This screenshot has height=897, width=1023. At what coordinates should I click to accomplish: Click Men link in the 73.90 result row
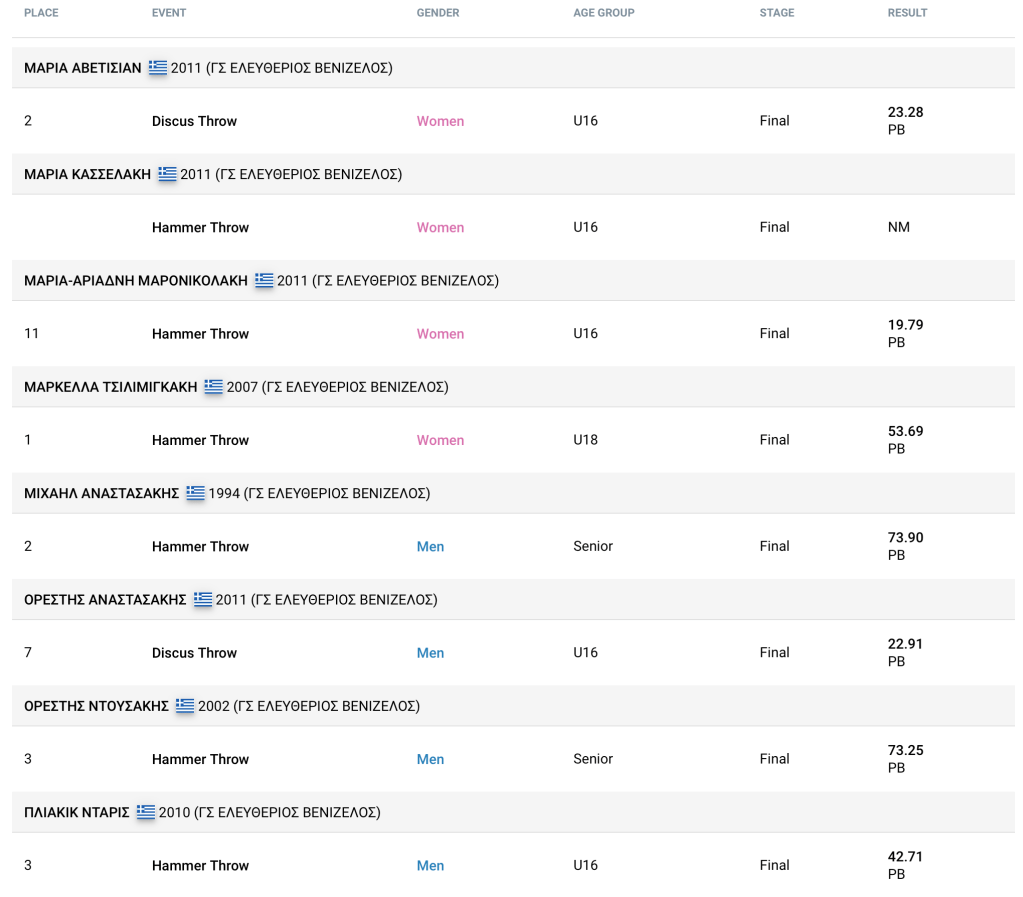point(430,547)
